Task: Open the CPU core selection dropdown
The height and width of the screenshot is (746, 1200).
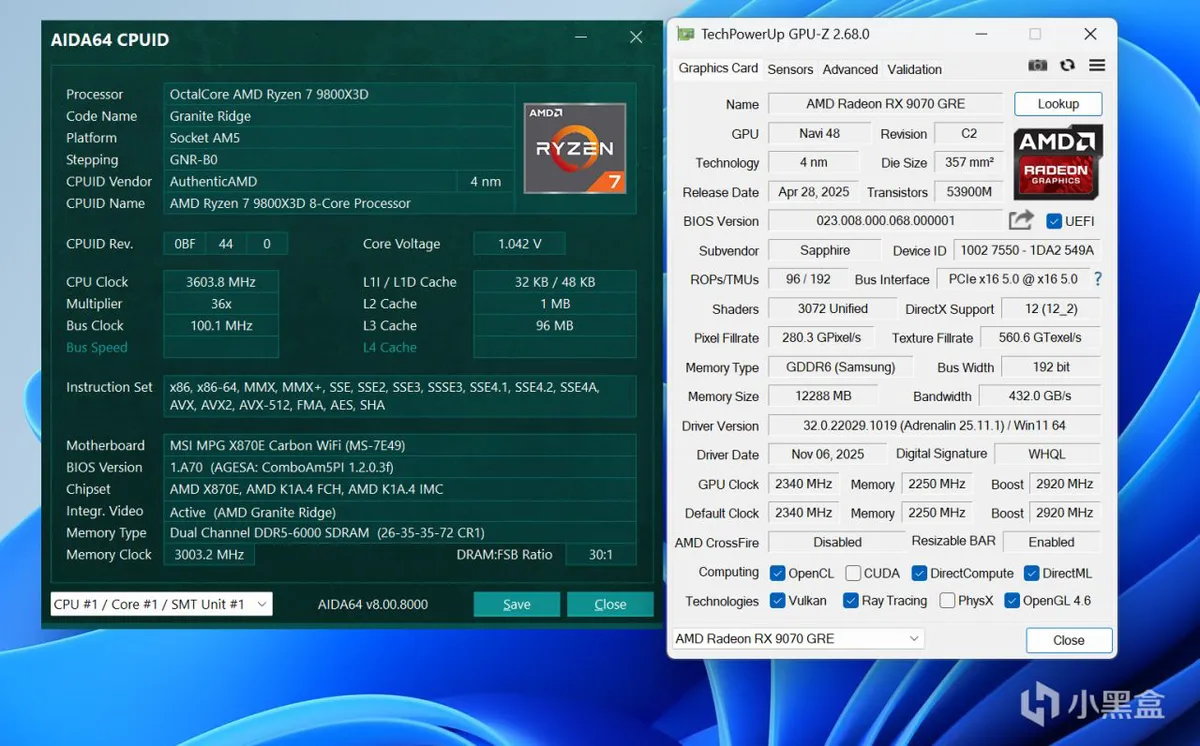Action: (161, 604)
